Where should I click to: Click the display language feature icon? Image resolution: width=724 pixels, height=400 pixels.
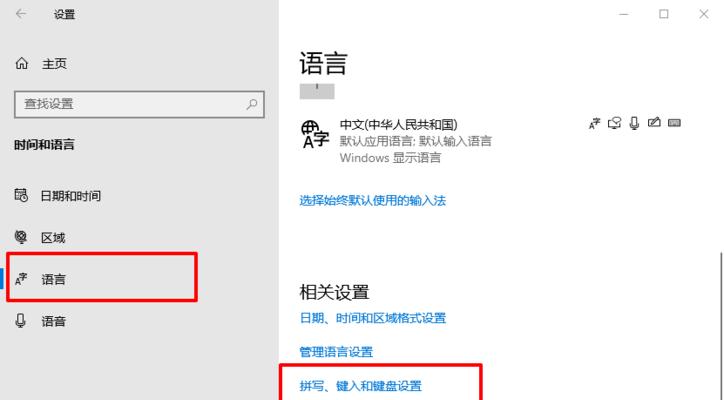594,123
